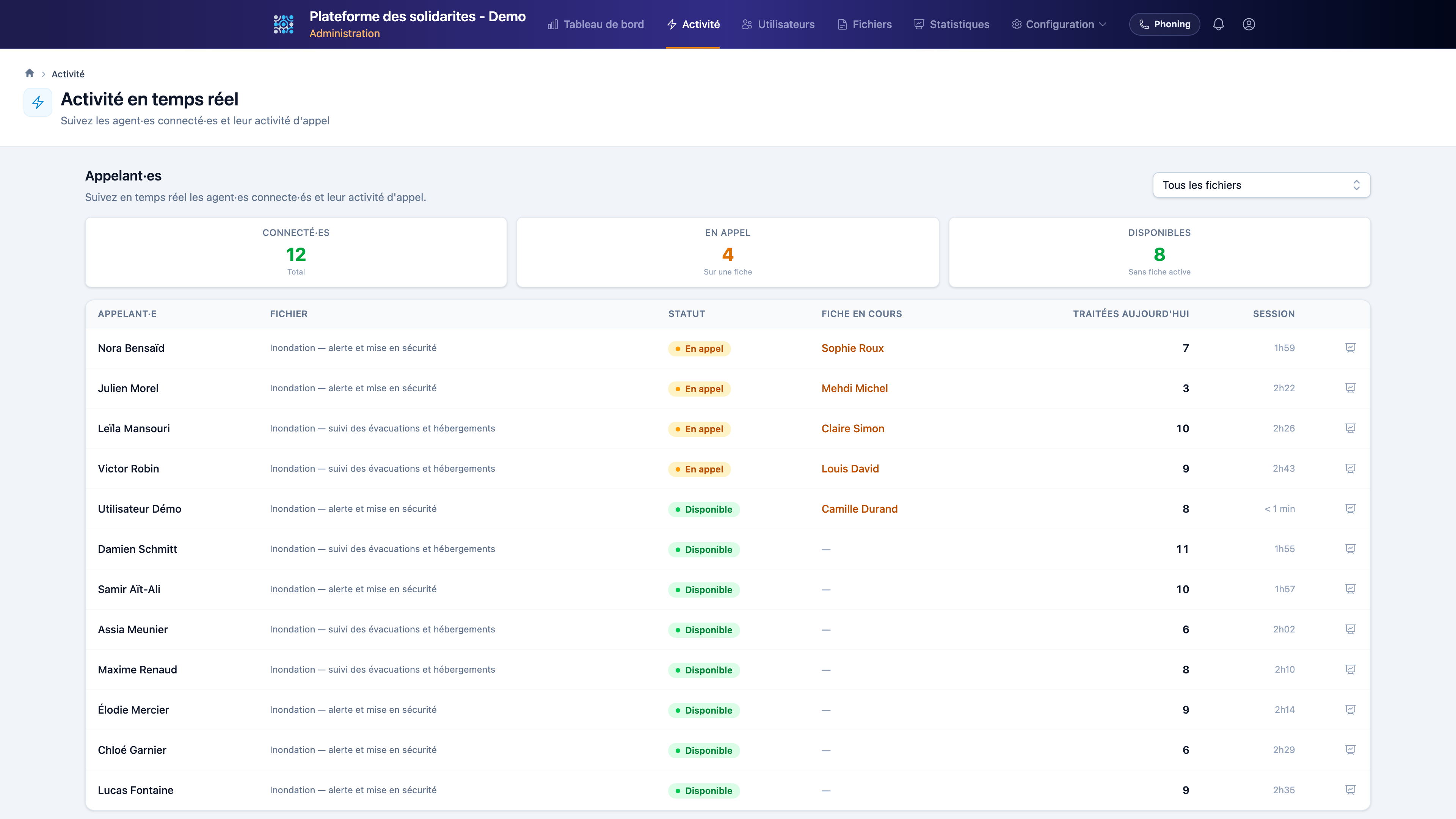Open the Utilisateurs tab
The width and height of the screenshot is (1456, 819).
[x=778, y=24]
